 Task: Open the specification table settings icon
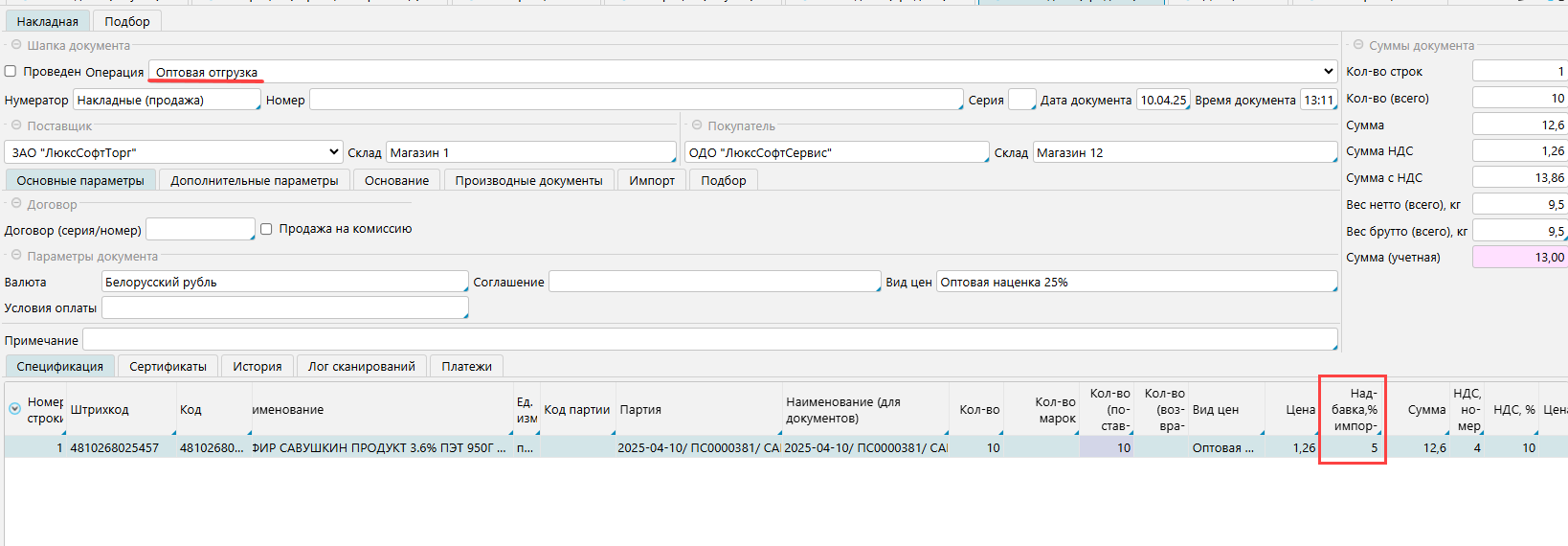14,409
